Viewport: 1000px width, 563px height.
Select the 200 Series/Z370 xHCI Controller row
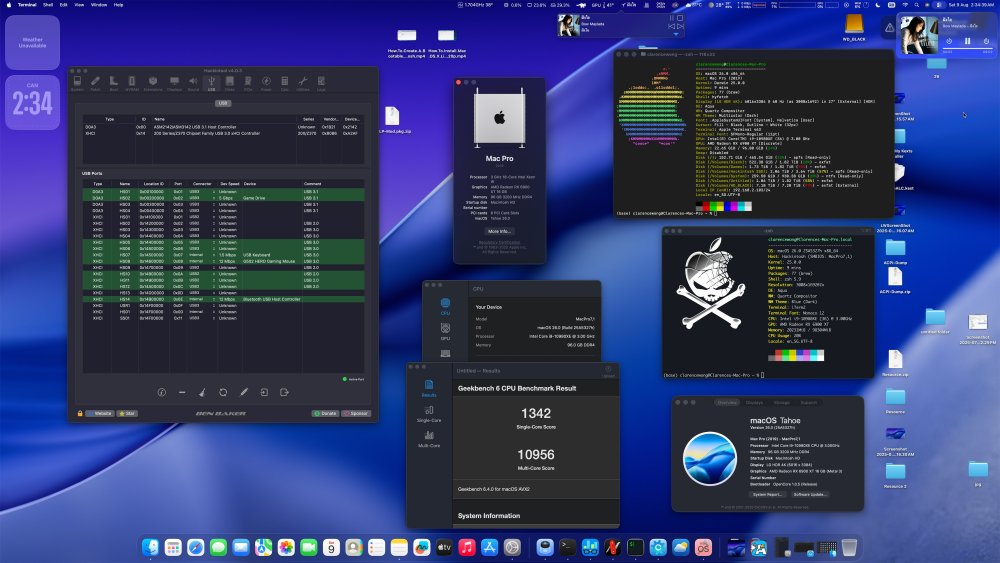point(223,133)
